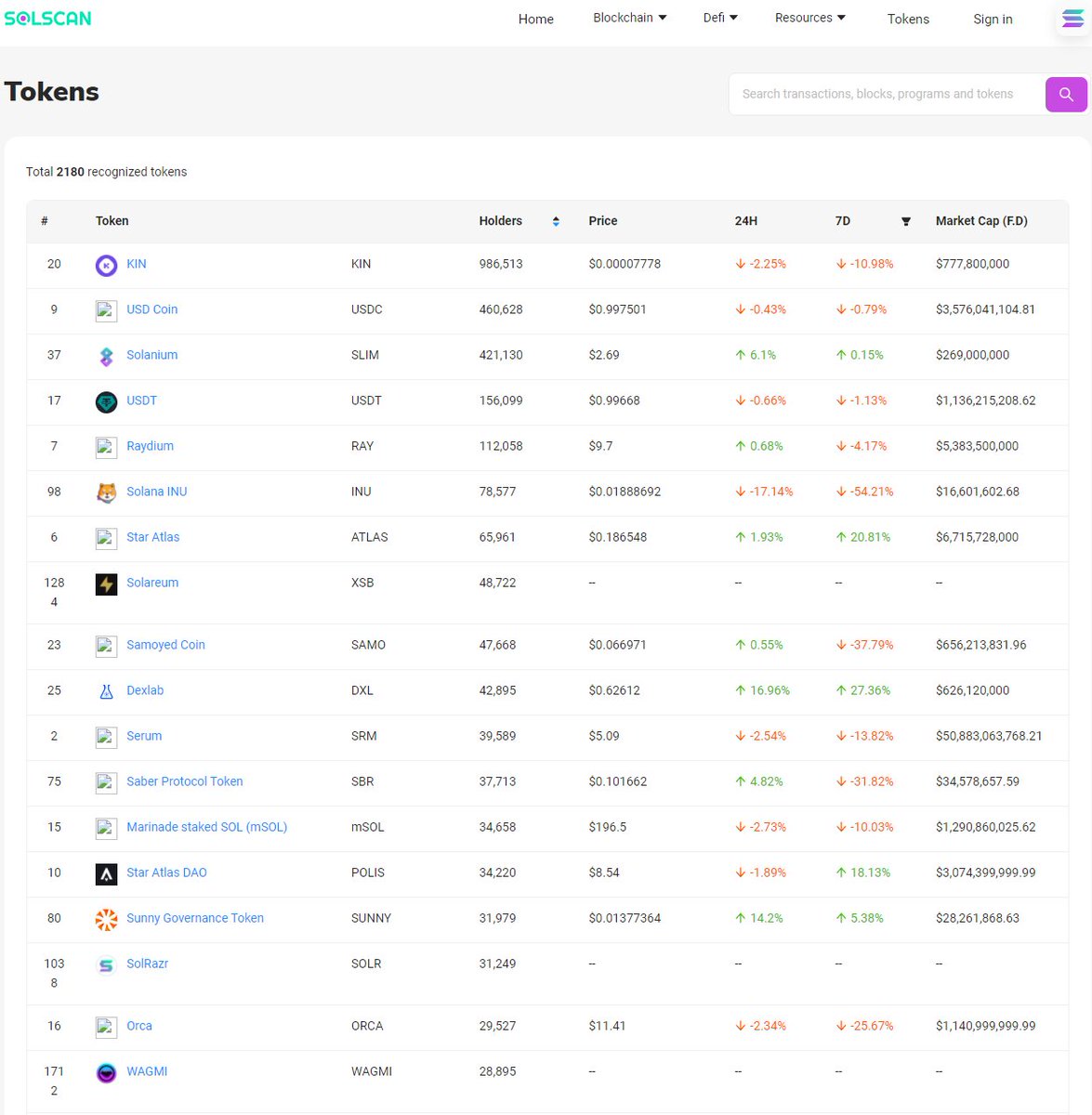The width and height of the screenshot is (1092, 1115).
Task: Open the USDT token link
Action: click(x=141, y=400)
